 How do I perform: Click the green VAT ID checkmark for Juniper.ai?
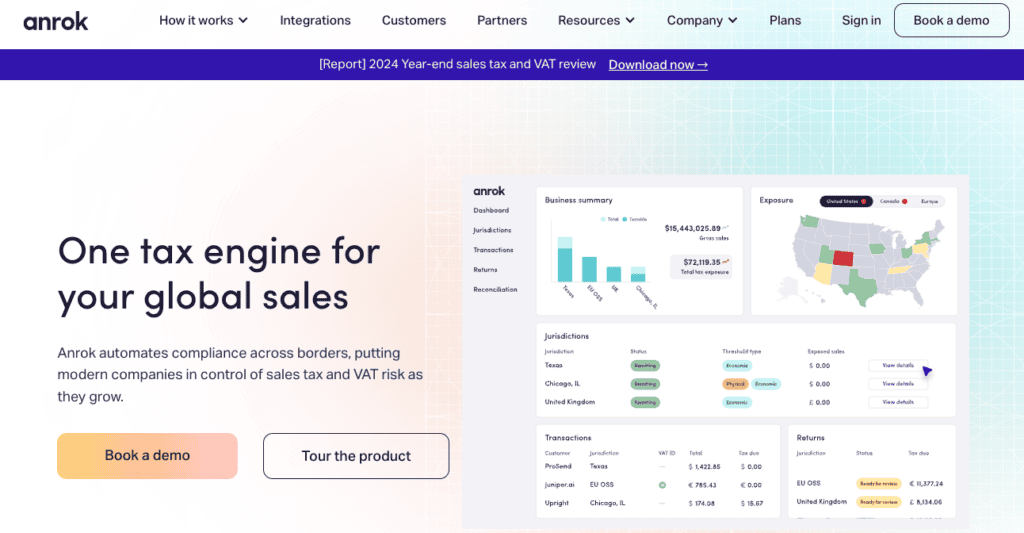(x=662, y=485)
